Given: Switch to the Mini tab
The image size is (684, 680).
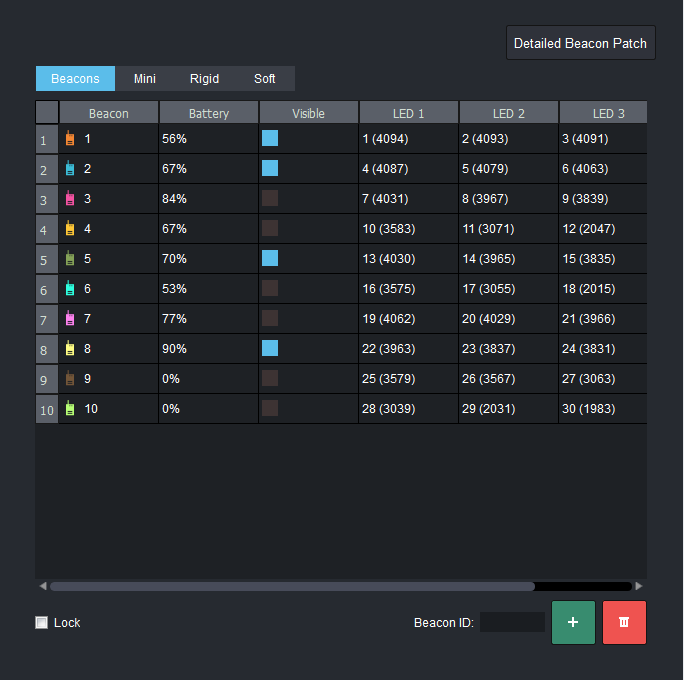Looking at the screenshot, I should pos(145,79).
